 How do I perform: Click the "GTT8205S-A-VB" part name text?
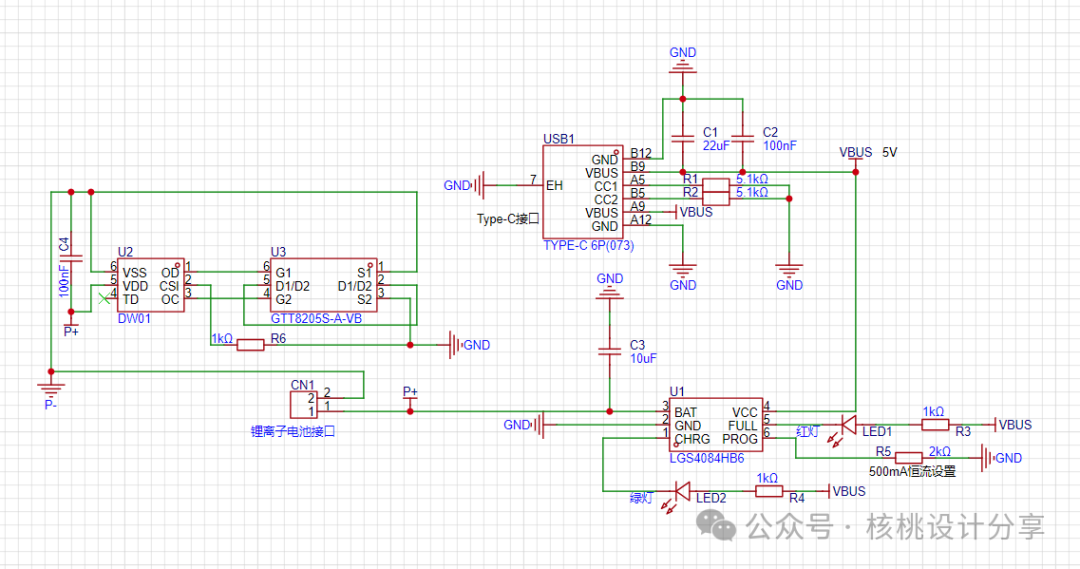tap(316, 318)
